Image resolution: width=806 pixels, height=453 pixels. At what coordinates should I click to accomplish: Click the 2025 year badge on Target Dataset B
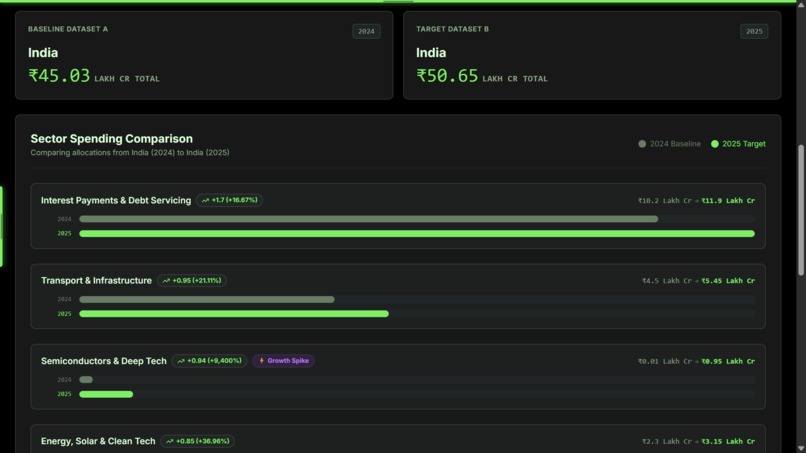click(754, 31)
